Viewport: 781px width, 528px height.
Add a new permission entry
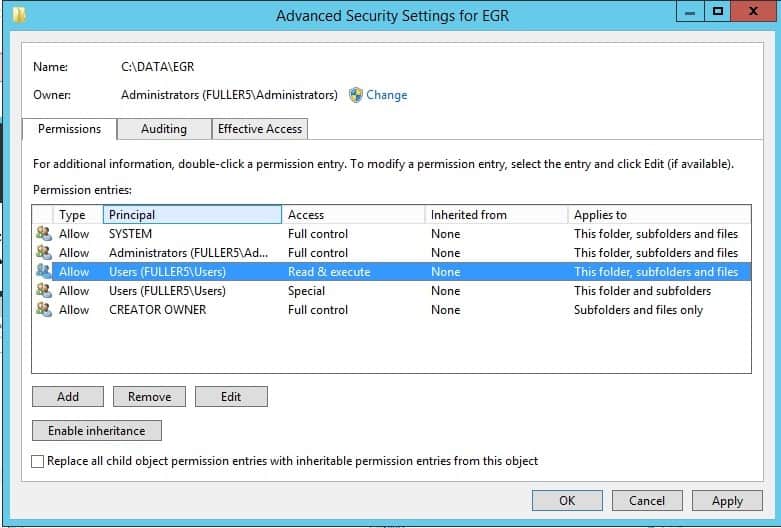[x=68, y=396]
